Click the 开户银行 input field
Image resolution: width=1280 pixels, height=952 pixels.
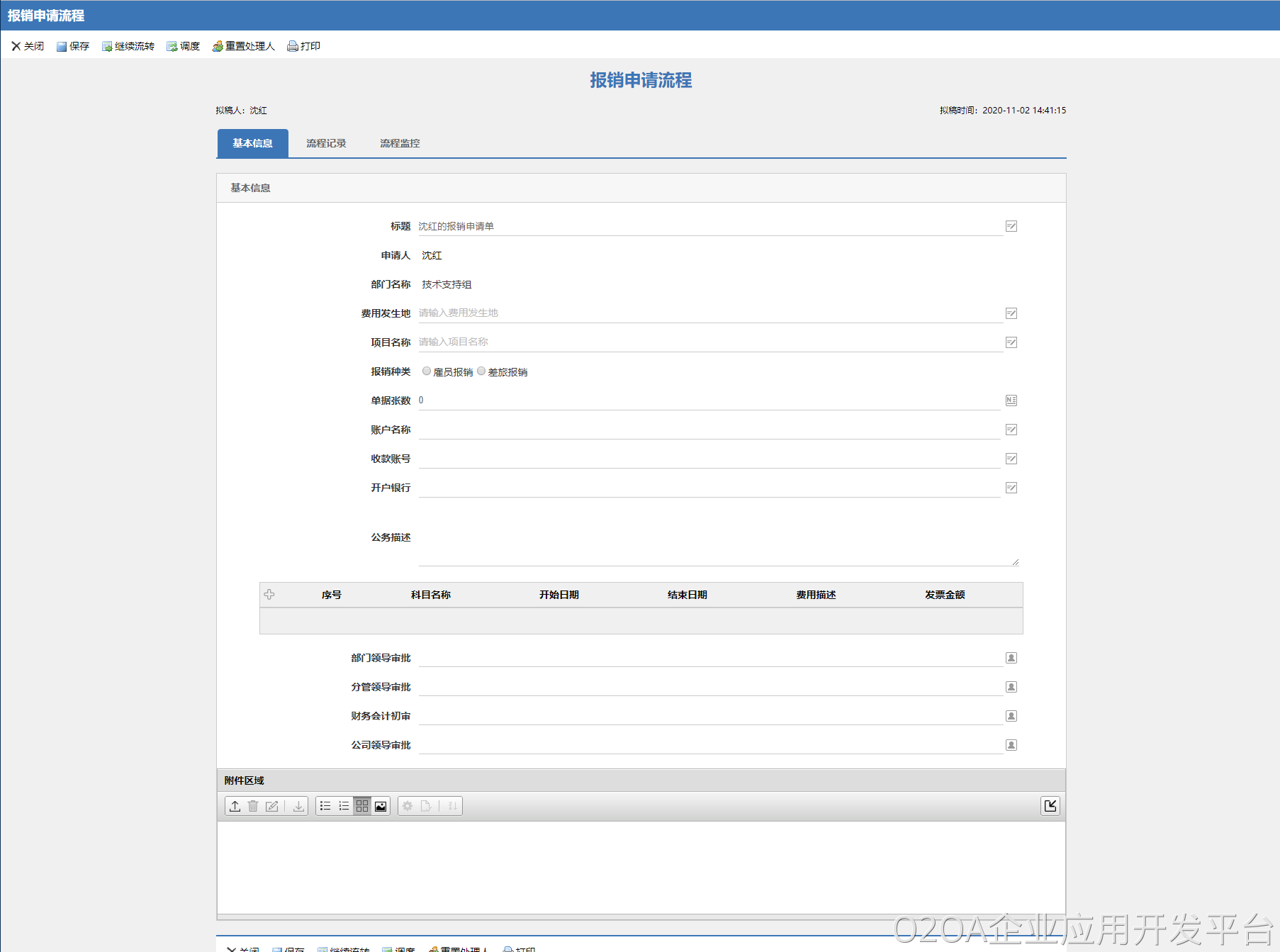709,488
